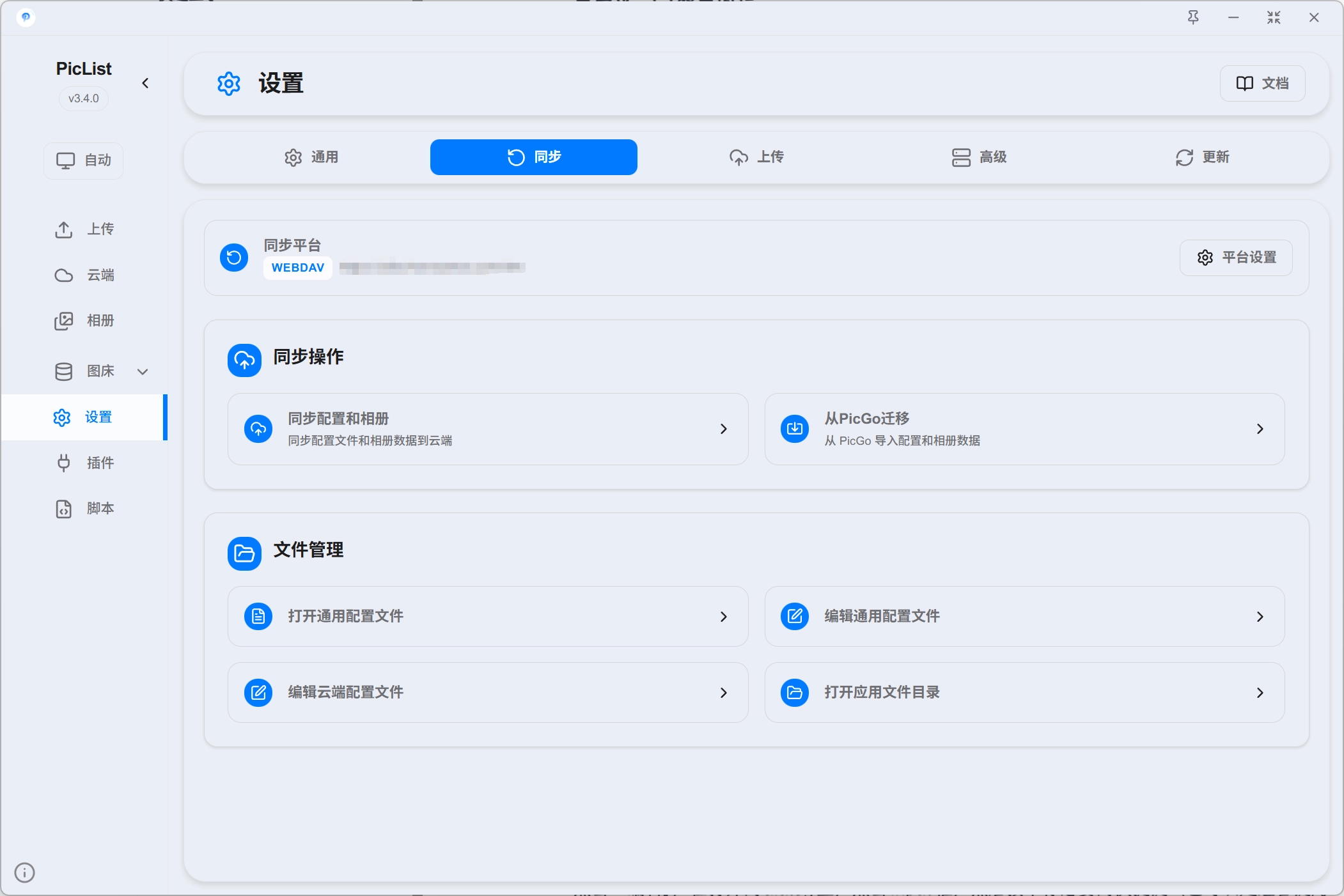
Task: Click the PicList app title
Action: pos(84,68)
